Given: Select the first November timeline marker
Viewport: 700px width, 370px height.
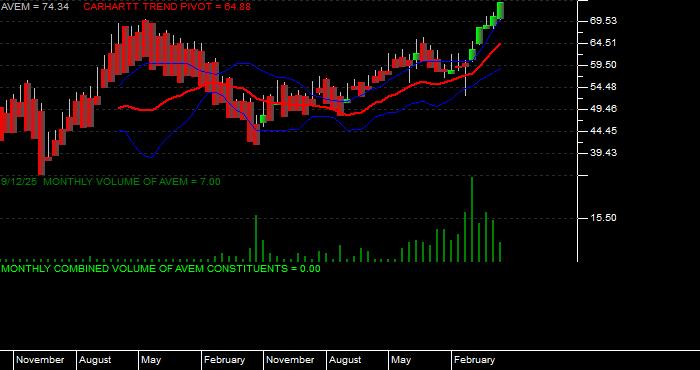Looking at the screenshot, I should tap(40, 360).
